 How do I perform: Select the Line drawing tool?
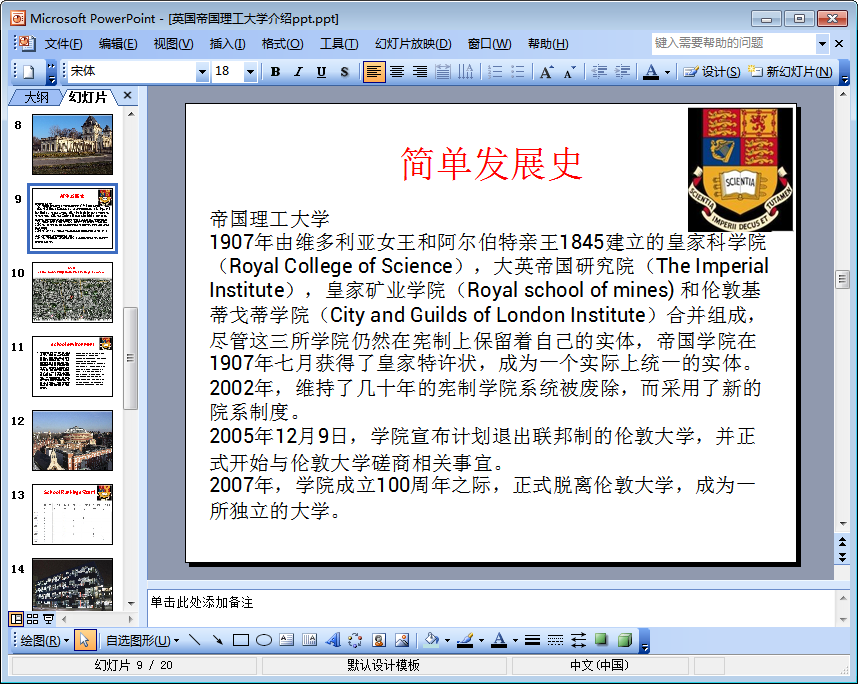[195, 640]
